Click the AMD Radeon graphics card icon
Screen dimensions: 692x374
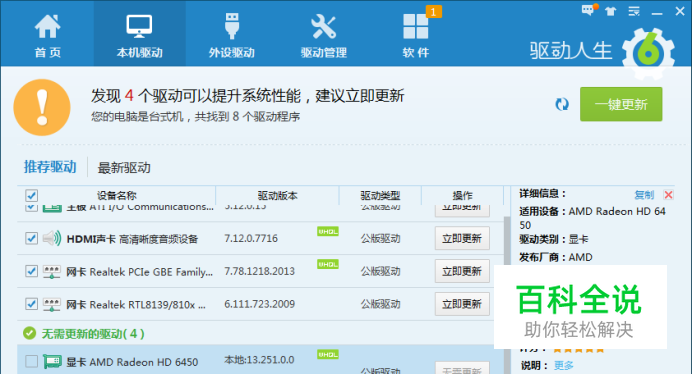[52, 362]
